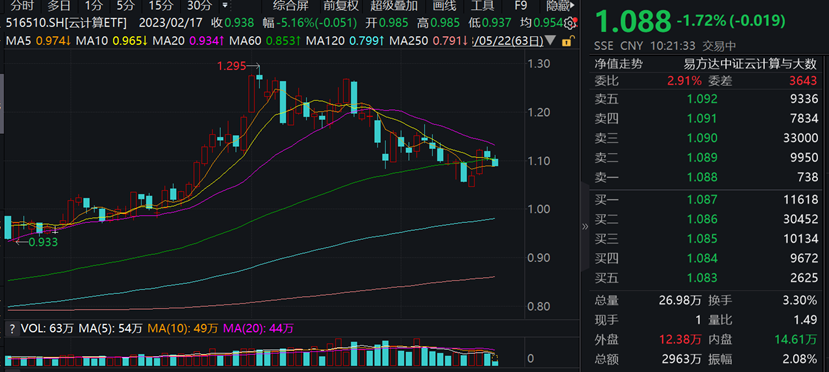The height and width of the screenshot is (372, 829).
Task: Select the 1分 period tab
Action: coord(94,6)
